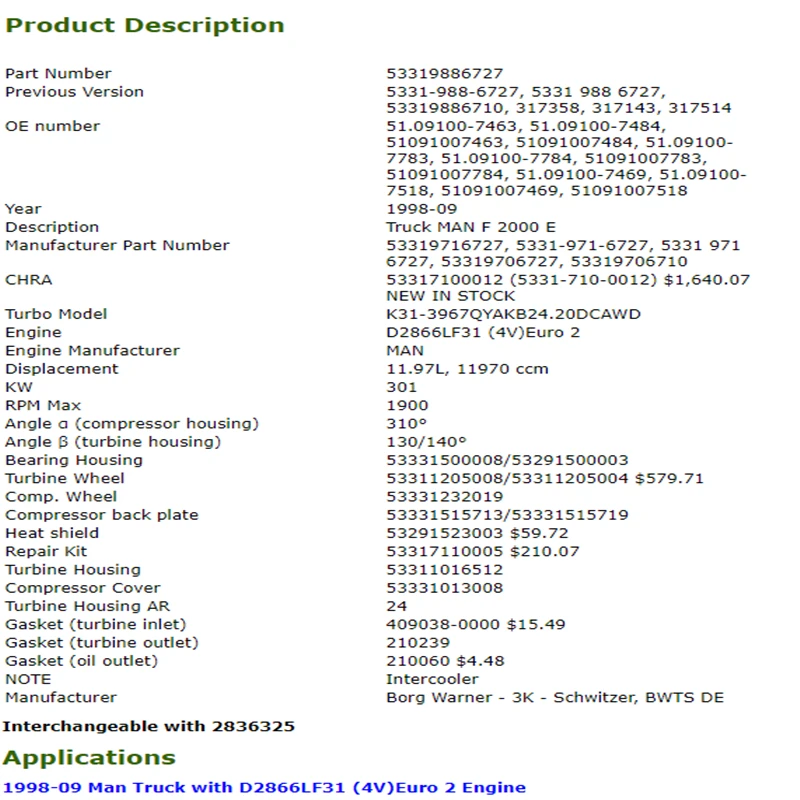Click compressor housing angle 310°

point(406,423)
